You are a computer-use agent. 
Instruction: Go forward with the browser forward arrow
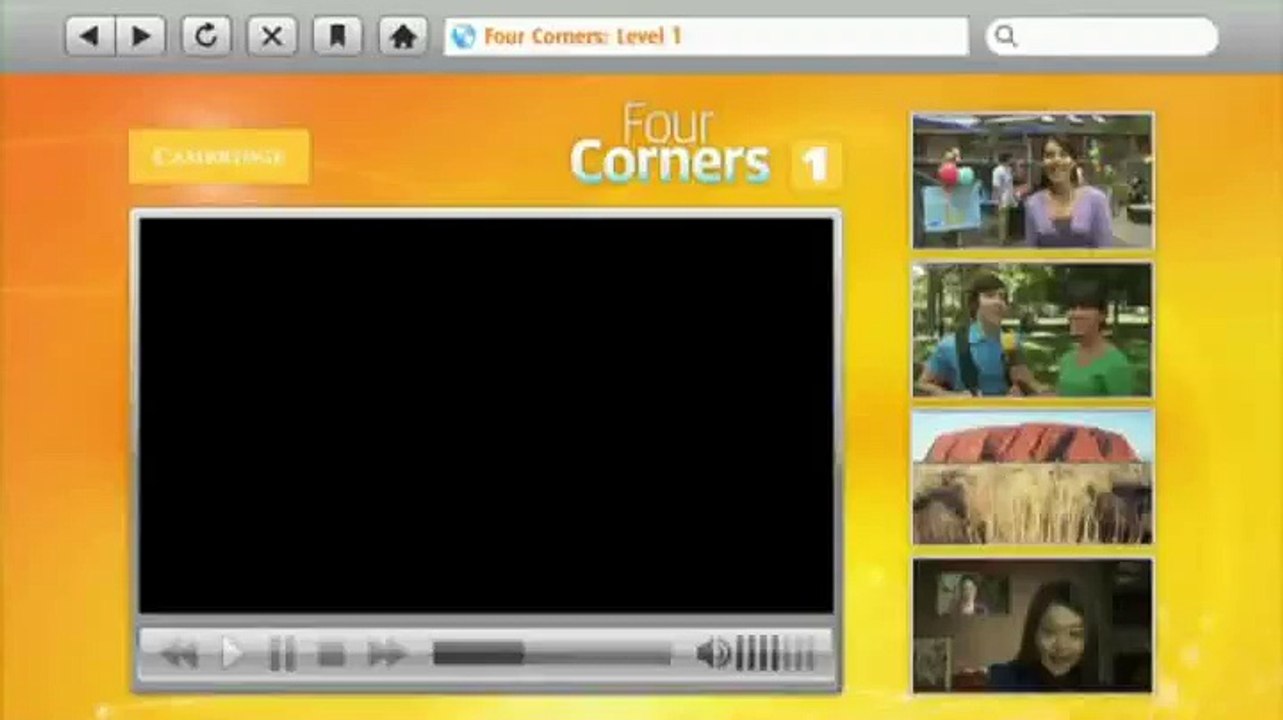tap(141, 37)
